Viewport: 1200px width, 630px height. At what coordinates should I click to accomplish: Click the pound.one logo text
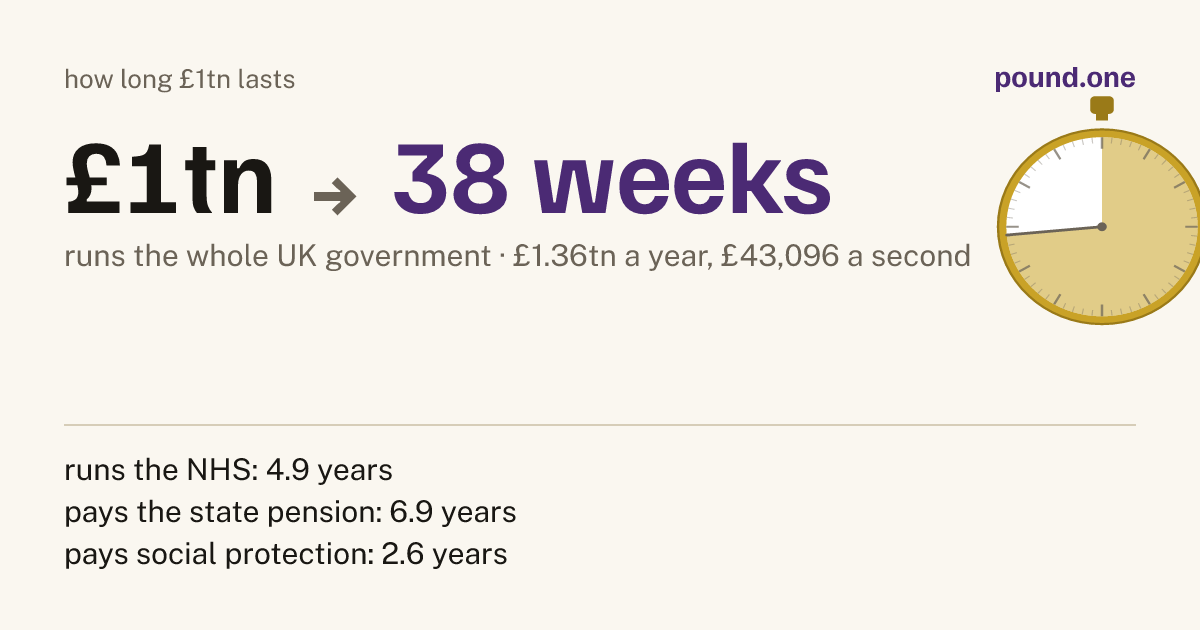point(1065,79)
